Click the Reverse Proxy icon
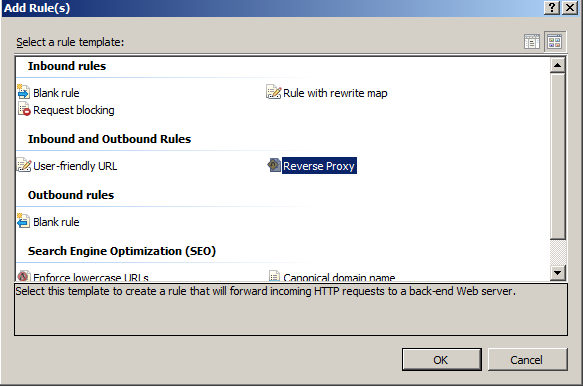The height and width of the screenshot is (387, 583). click(274, 165)
